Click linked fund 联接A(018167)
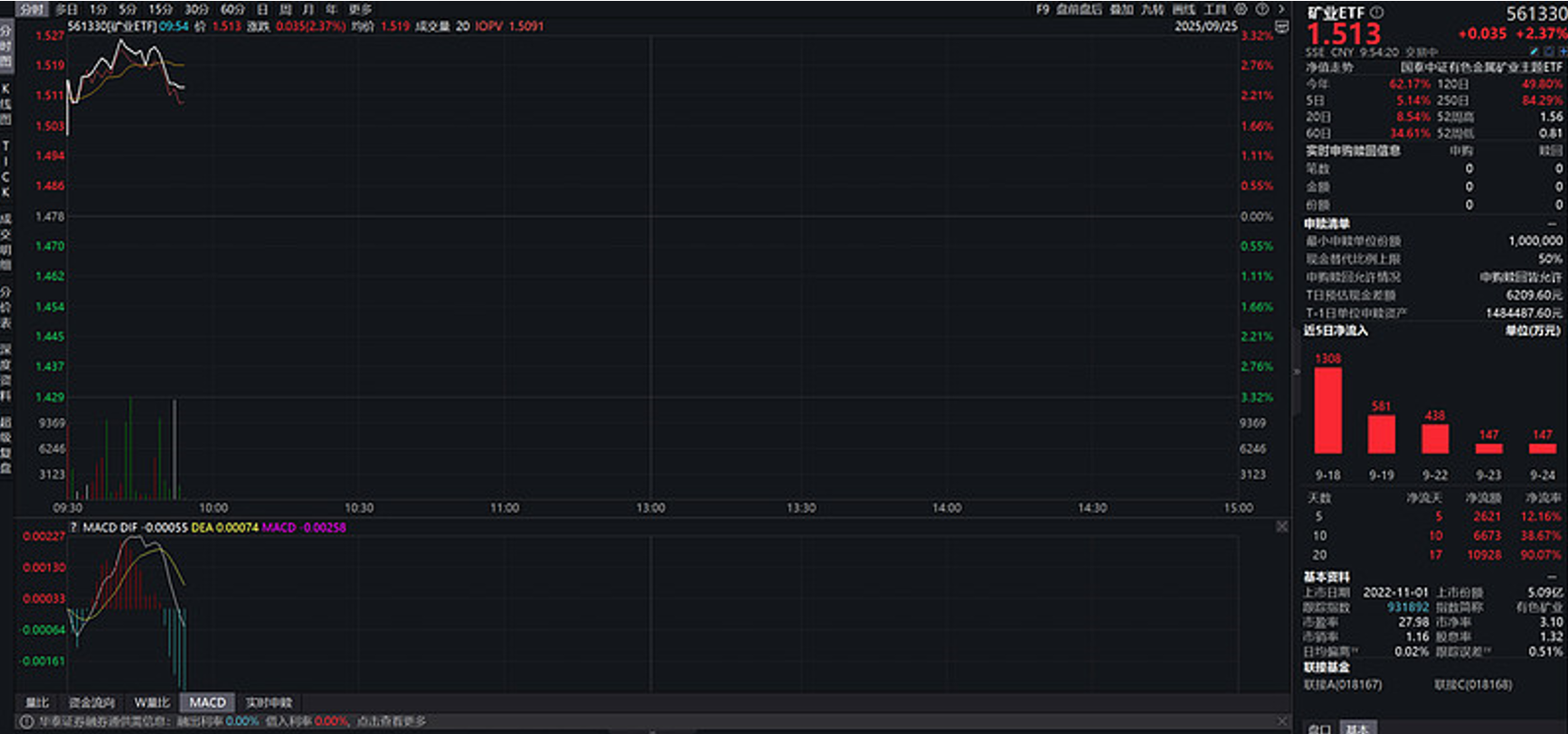 [1343, 684]
